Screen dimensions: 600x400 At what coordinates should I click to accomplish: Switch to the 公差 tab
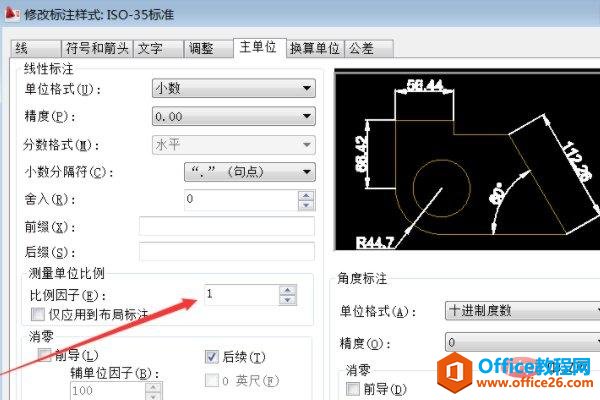(x=369, y=49)
